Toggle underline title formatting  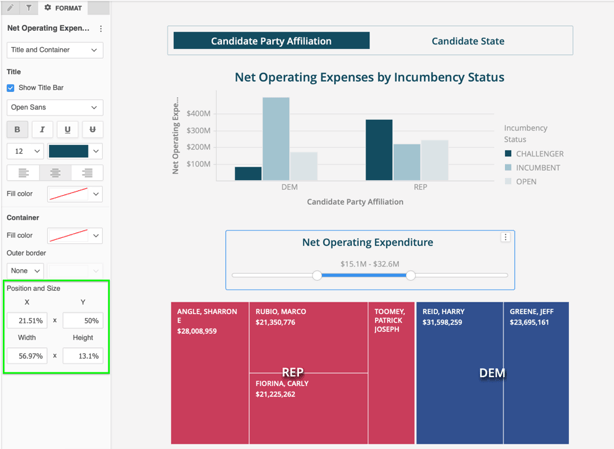[x=67, y=129]
